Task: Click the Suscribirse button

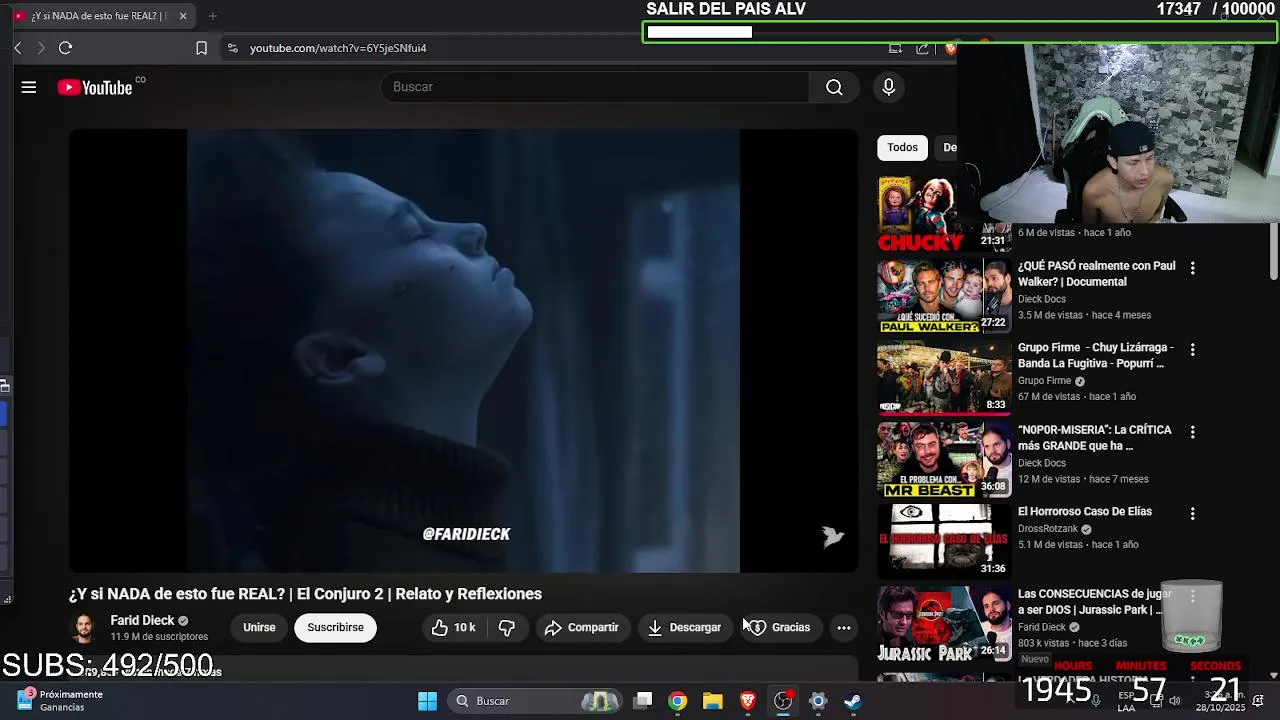Action: point(335,627)
